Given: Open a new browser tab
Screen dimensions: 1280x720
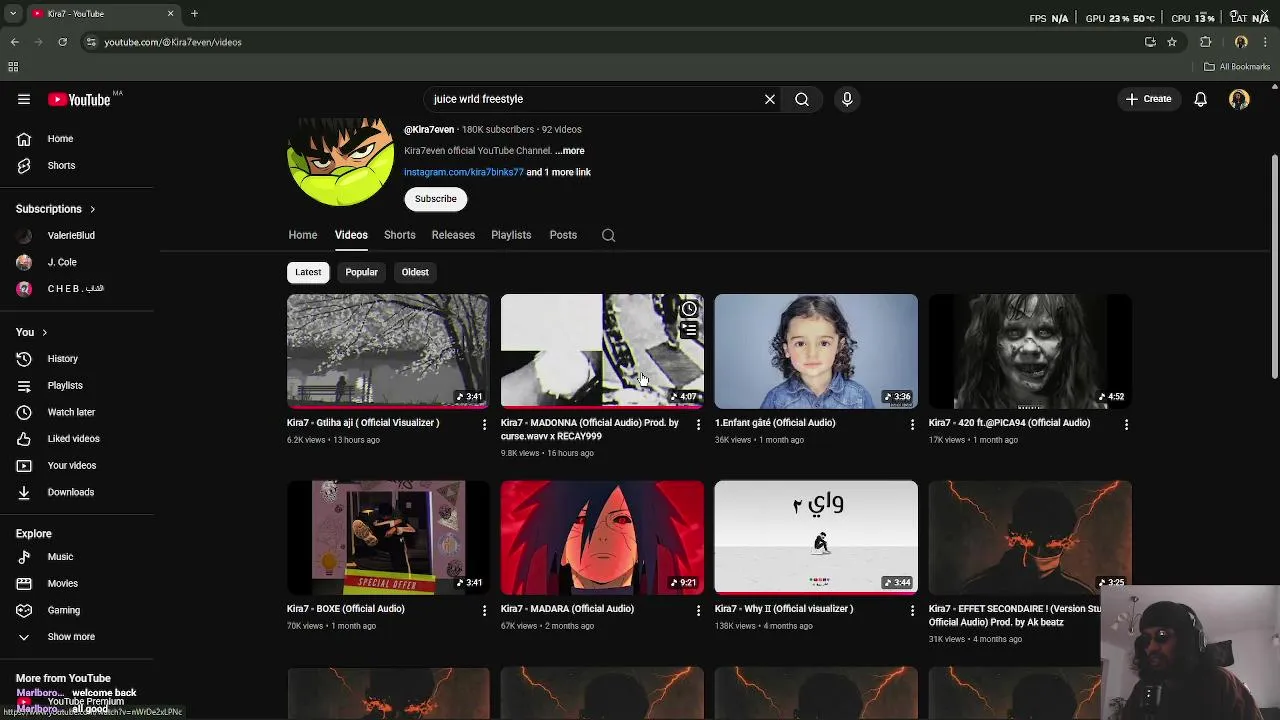Looking at the screenshot, I should coord(194,14).
